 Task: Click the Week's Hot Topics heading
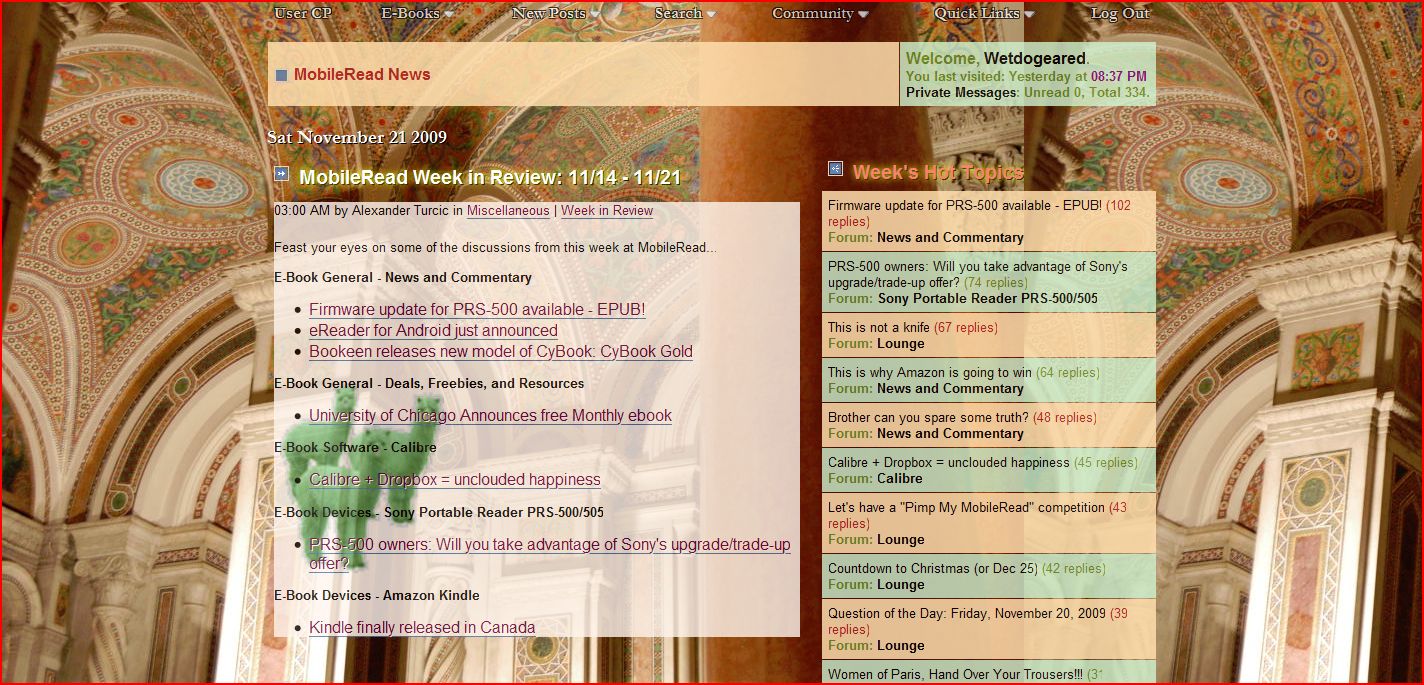click(x=938, y=172)
